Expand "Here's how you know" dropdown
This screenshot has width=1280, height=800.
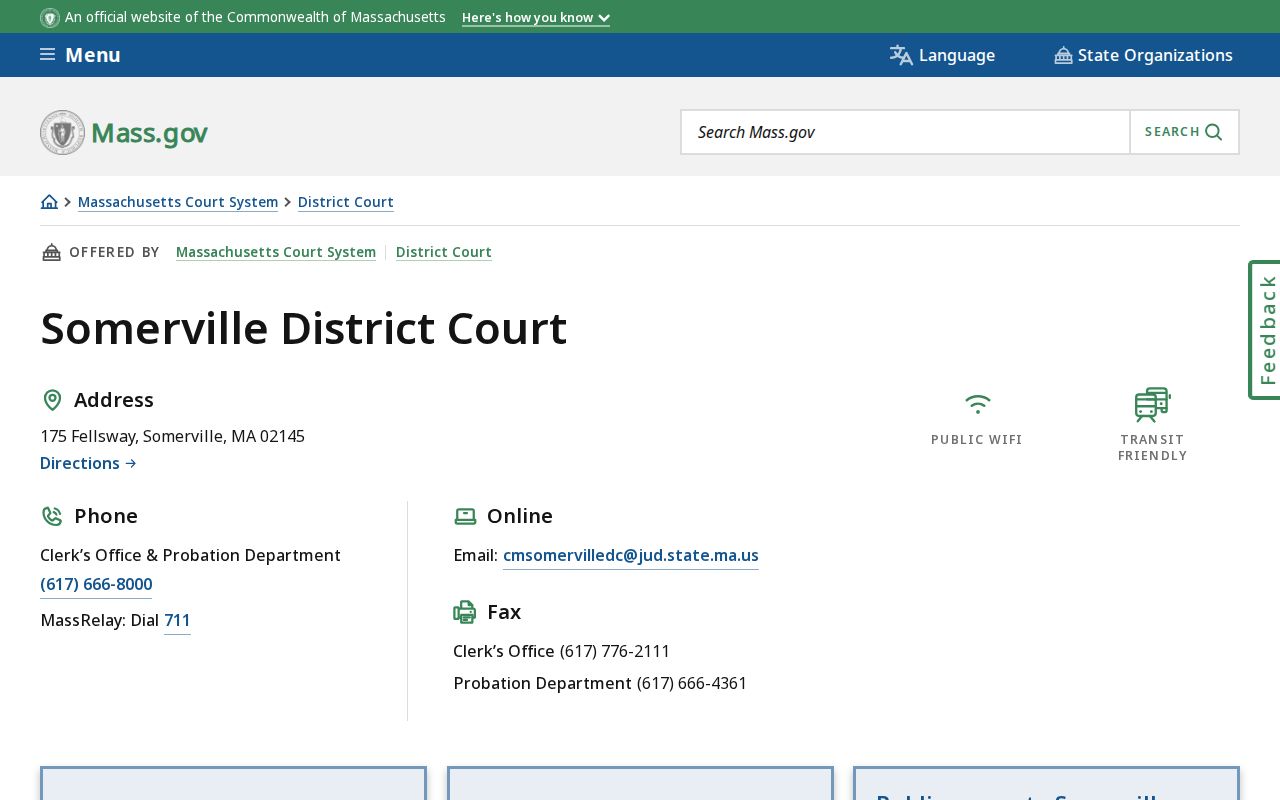coord(536,18)
